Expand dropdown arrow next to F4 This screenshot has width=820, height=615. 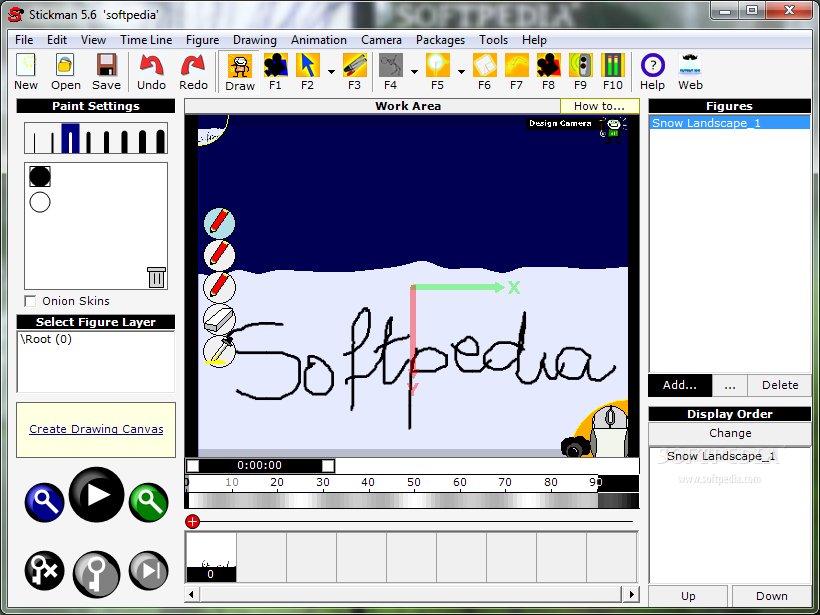click(414, 72)
